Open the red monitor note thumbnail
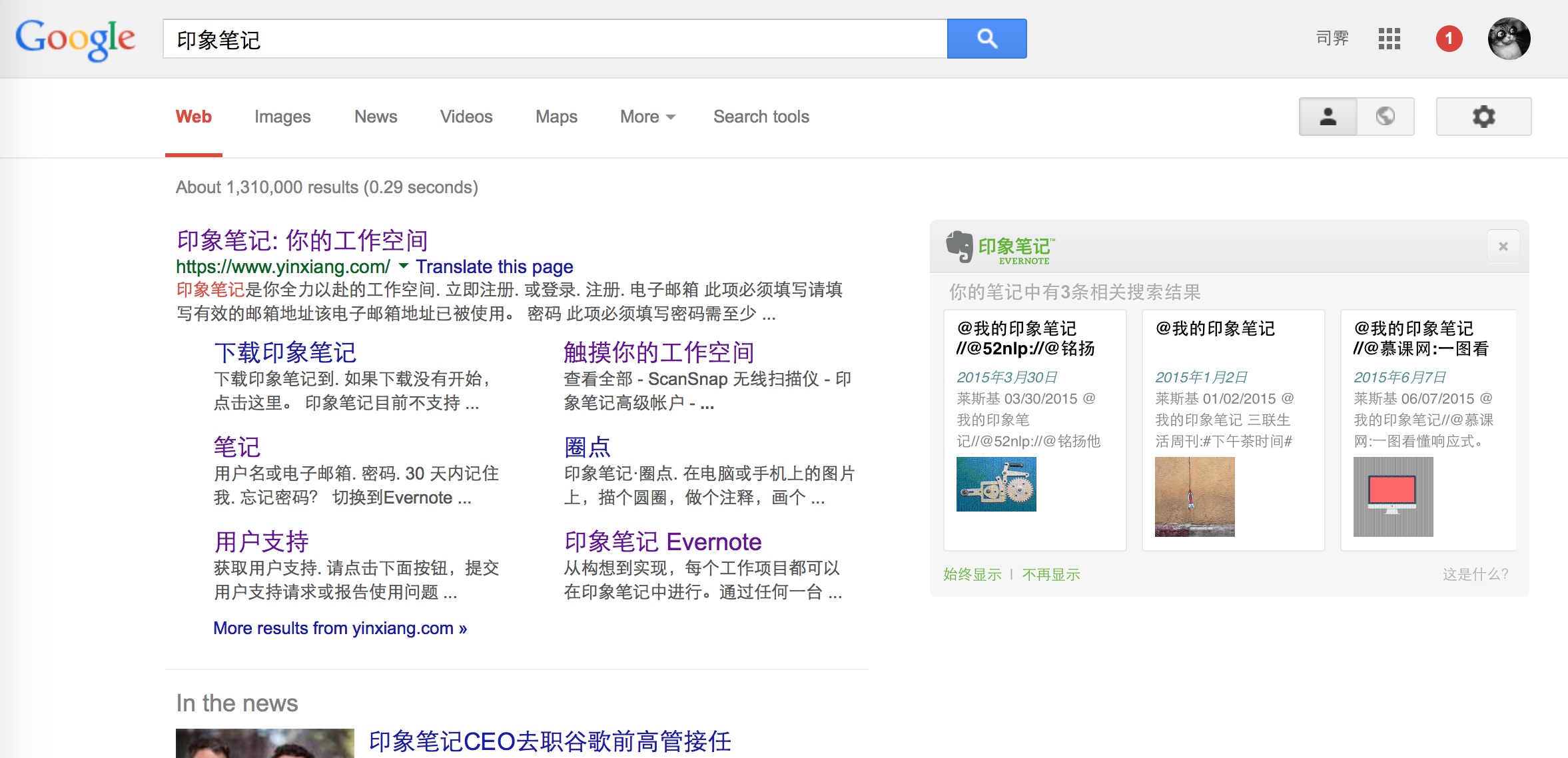Image resolution: width=1568 pixels, height=758 pixels. tap(1393, 496)
